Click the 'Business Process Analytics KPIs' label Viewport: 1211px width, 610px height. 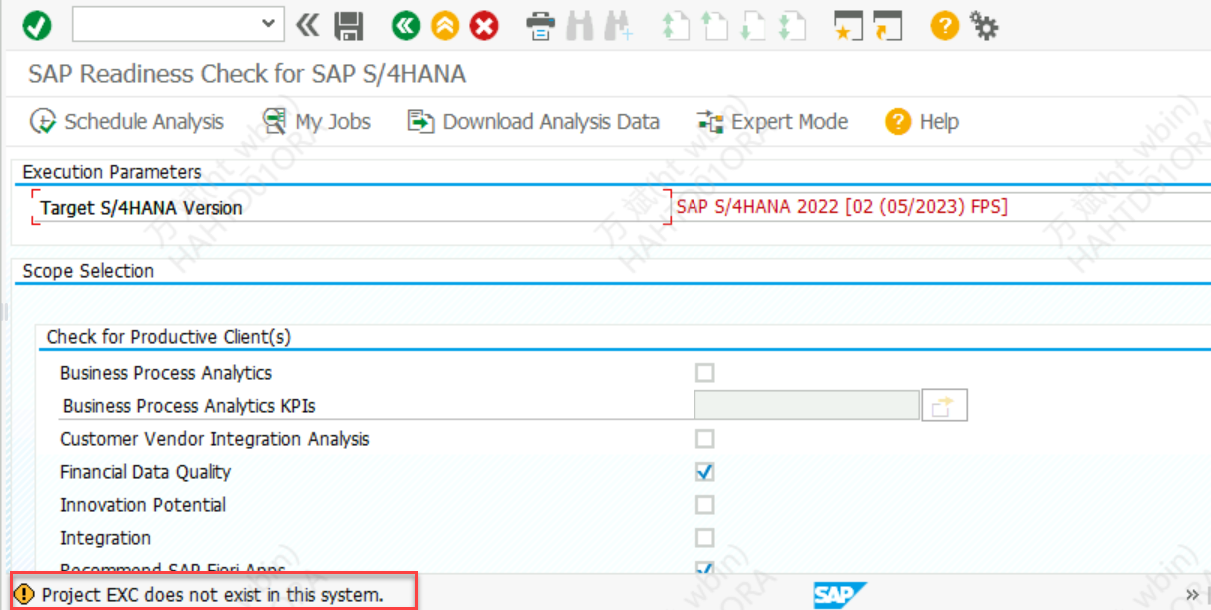pos(189,406)
